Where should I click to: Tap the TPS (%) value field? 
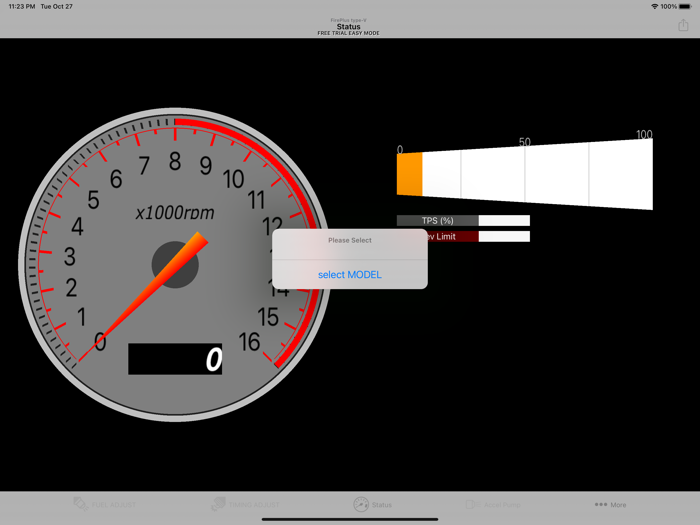coord(504,221)
